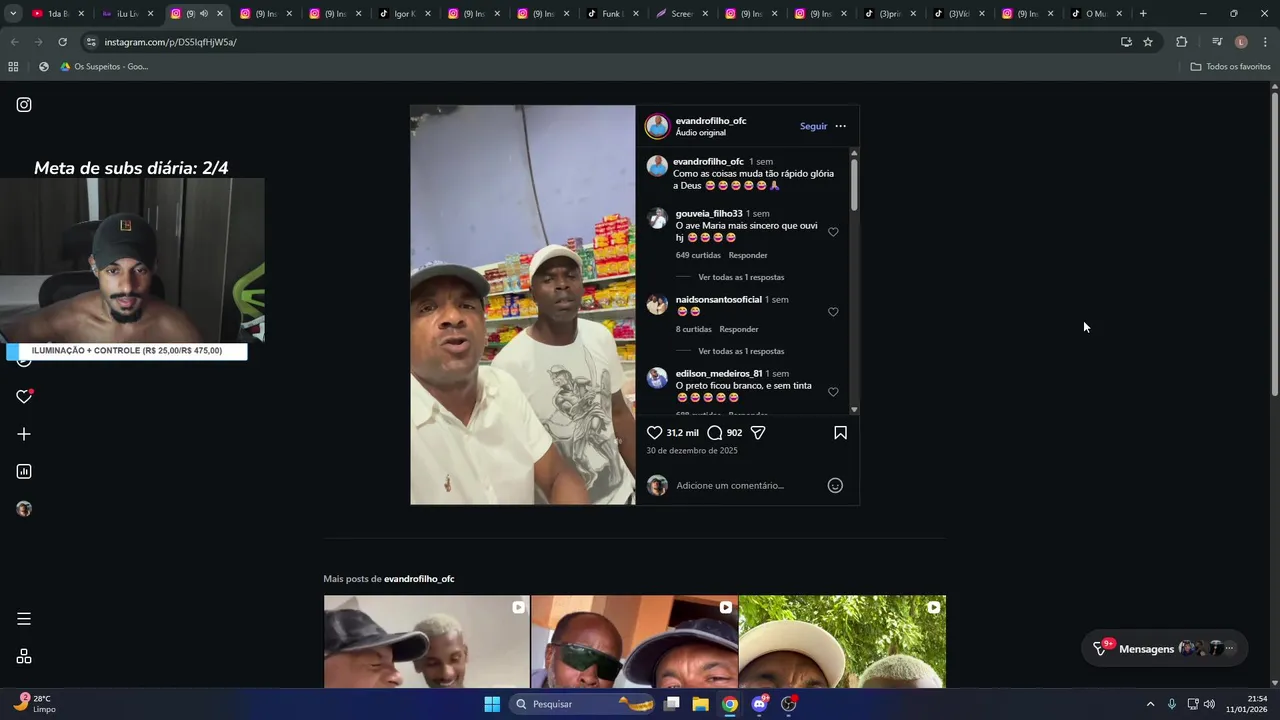The image size is (1280, 720).
Task: Open the Chrome media control icon
Action: 1217,42
